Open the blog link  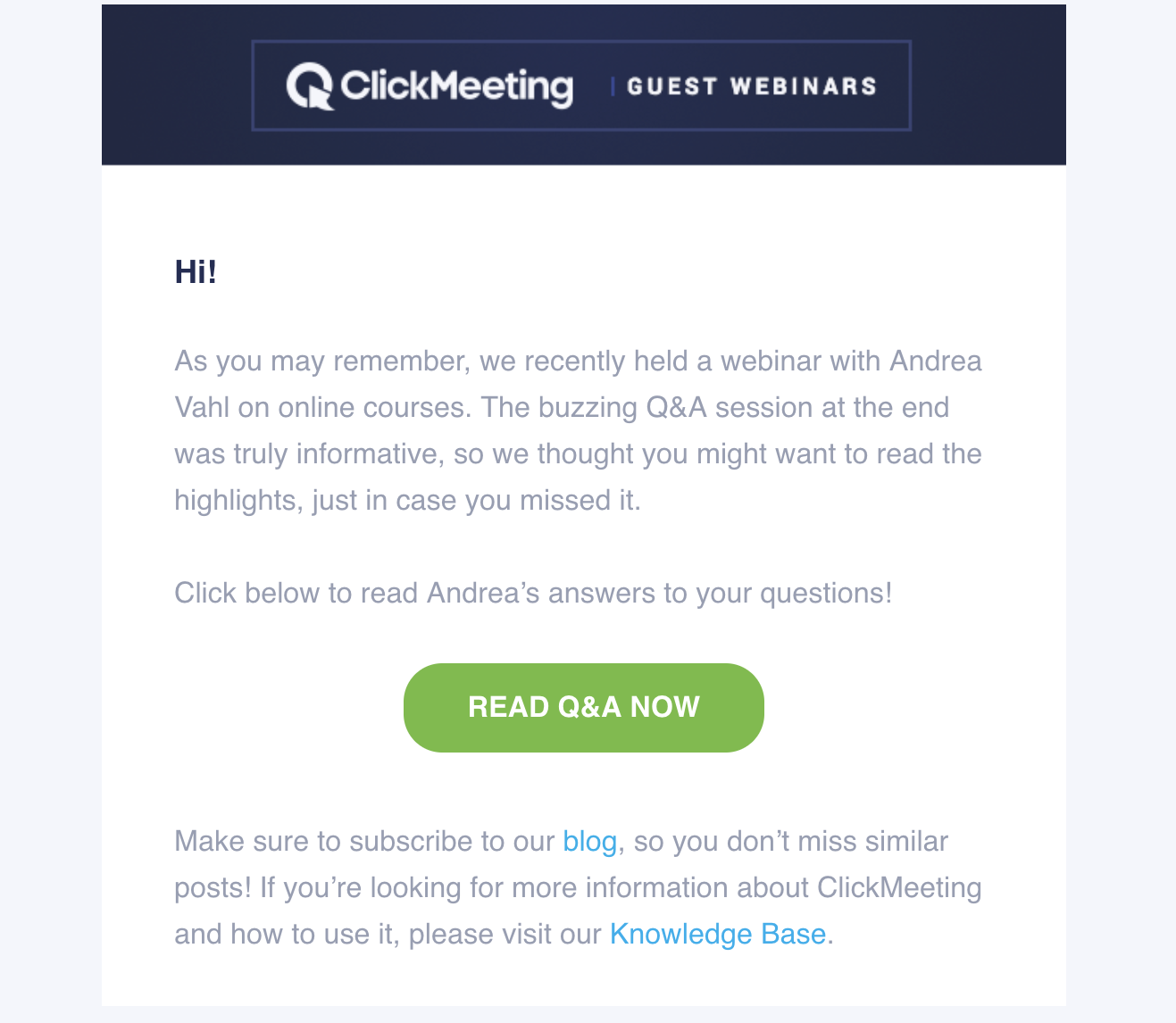pos(589,841)
